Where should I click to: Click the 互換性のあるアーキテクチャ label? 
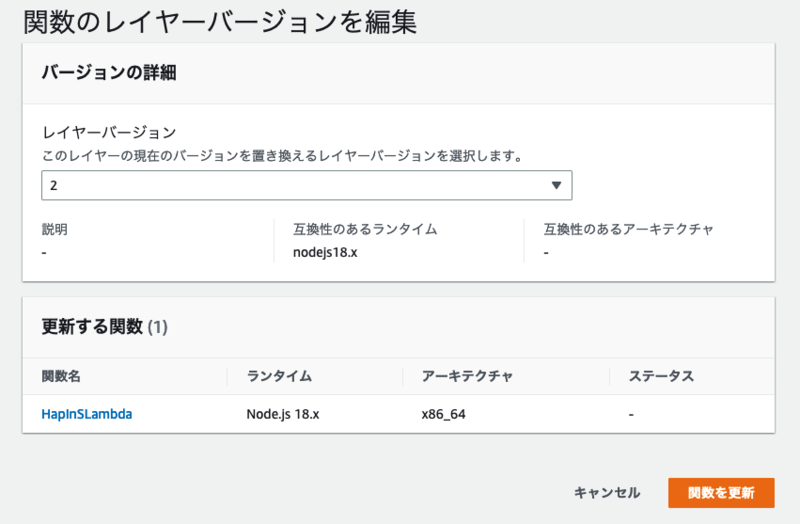(x=628, y=229)
